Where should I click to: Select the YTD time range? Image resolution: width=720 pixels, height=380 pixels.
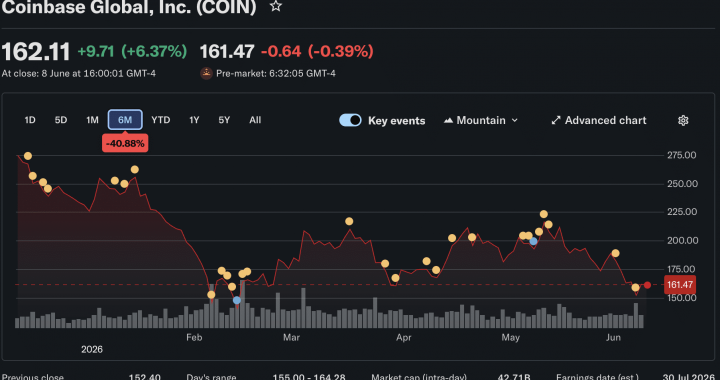pos(161,120)
